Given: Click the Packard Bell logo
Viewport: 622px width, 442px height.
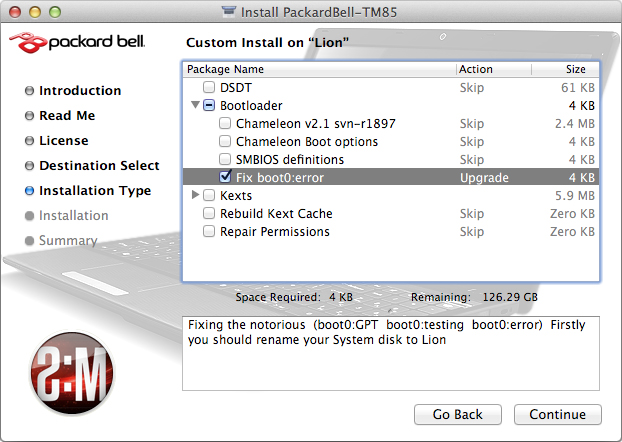Looking at the screenshot, I should tap(77, 42).
